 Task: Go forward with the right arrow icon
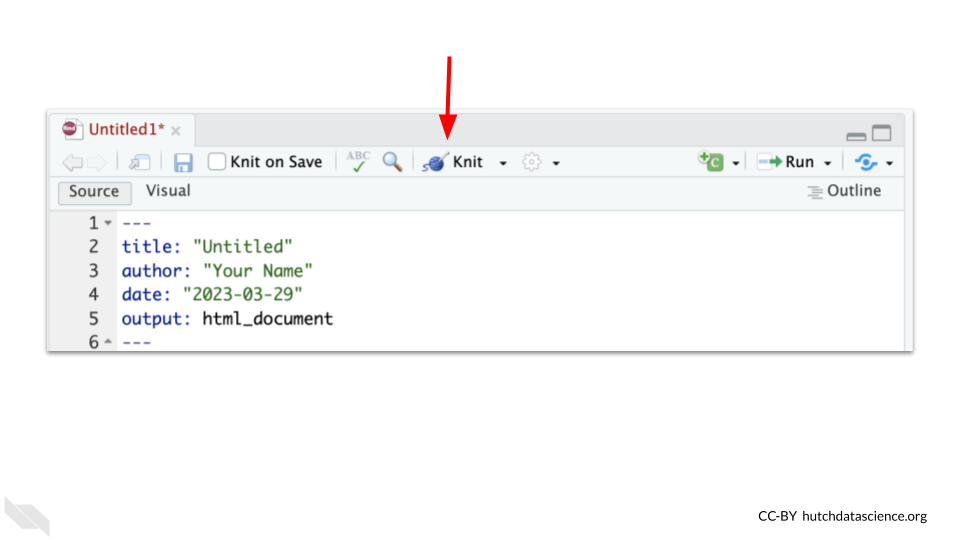tap(97, 162)
